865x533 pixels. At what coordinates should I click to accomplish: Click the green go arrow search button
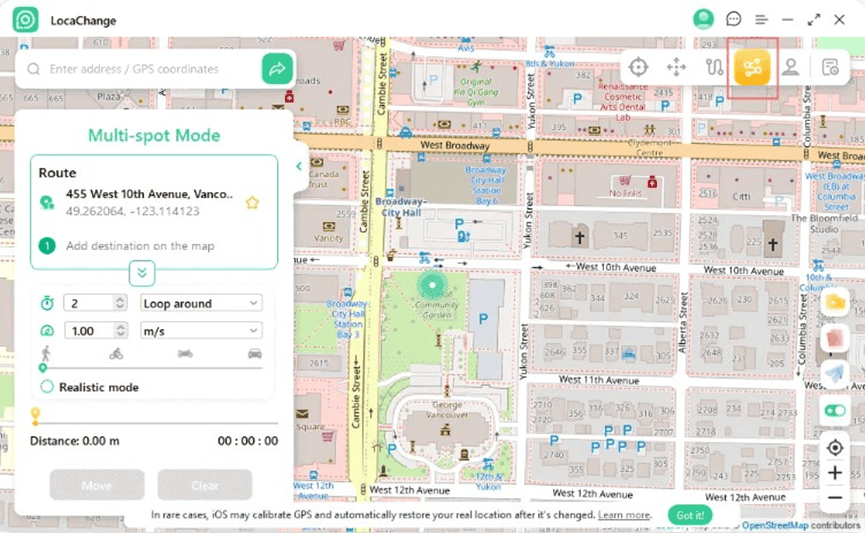pyautogui.click(x=277, y=69)
